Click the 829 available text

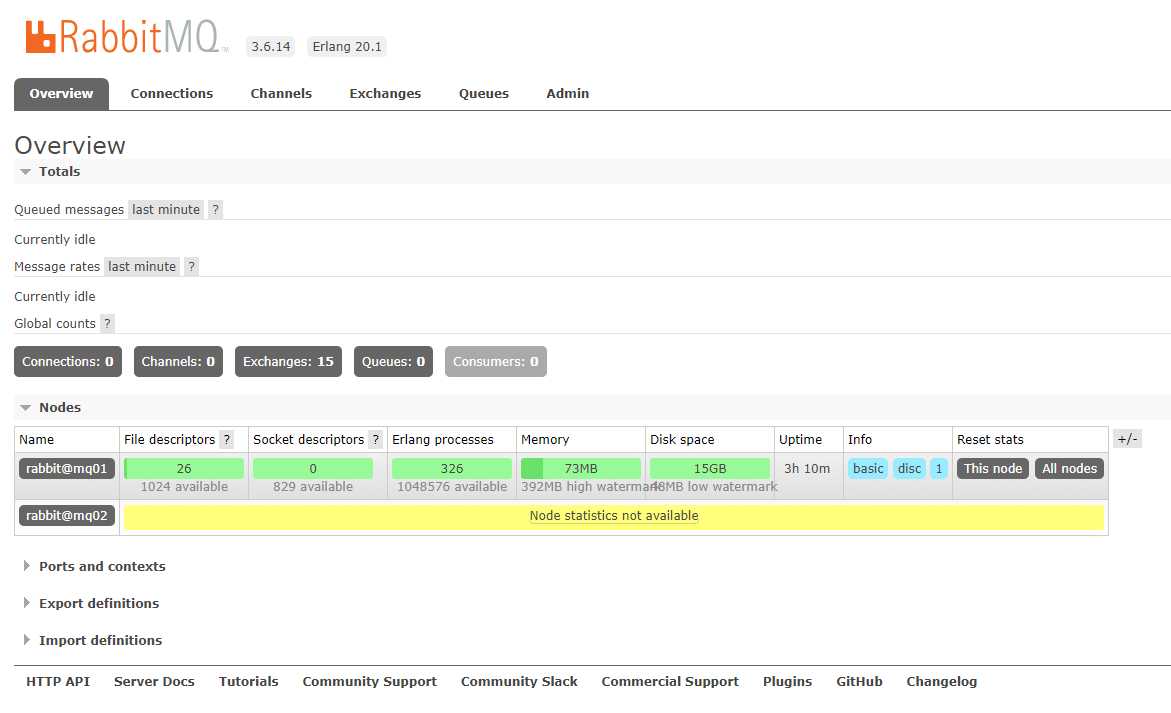[x=313, y=487]
